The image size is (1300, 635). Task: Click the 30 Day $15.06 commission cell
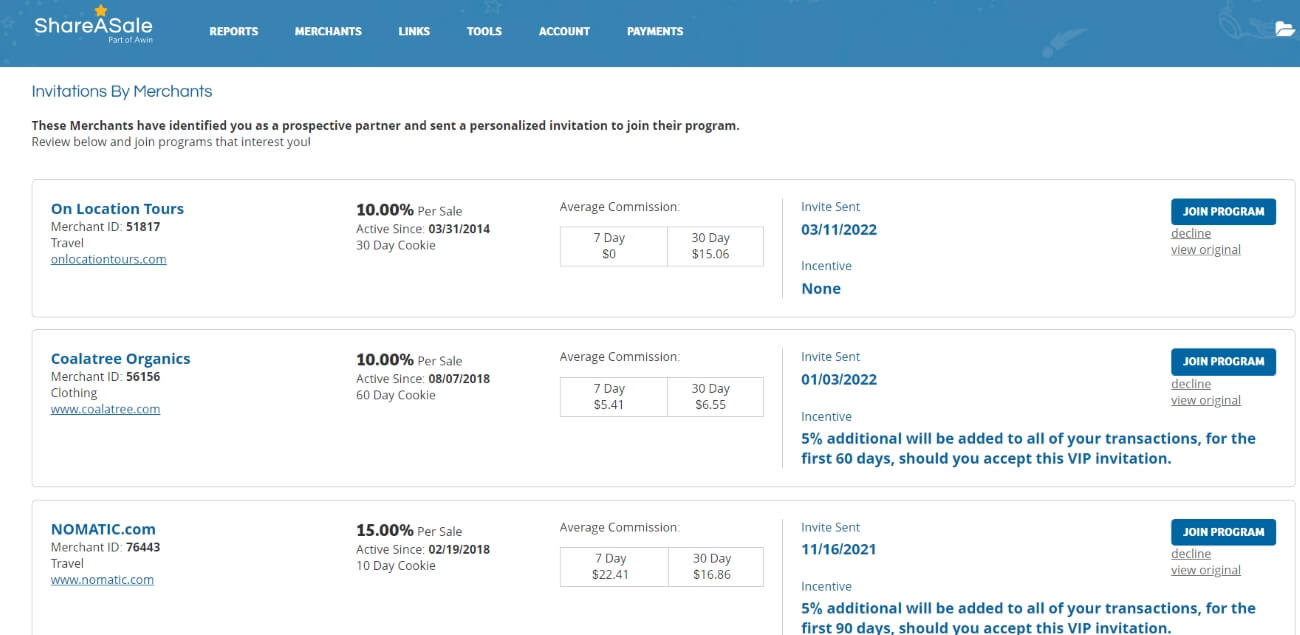click(x=715, y=246)
